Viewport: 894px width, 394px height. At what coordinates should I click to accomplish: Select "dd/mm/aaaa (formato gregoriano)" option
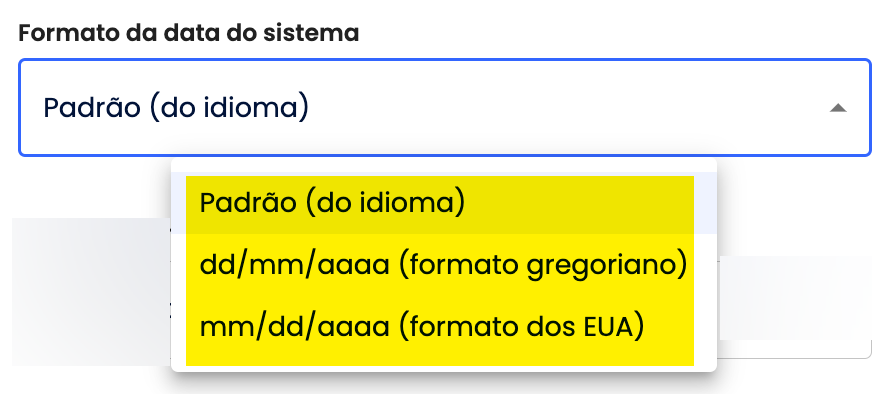(444, 265)
